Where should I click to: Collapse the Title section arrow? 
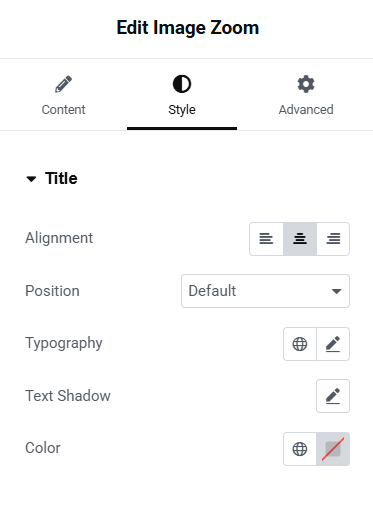point(31,179)
